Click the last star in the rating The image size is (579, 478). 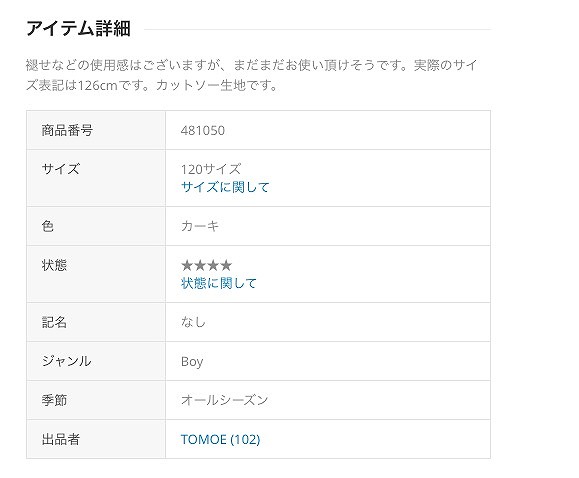pyautogui.click(x=226, y=265)
